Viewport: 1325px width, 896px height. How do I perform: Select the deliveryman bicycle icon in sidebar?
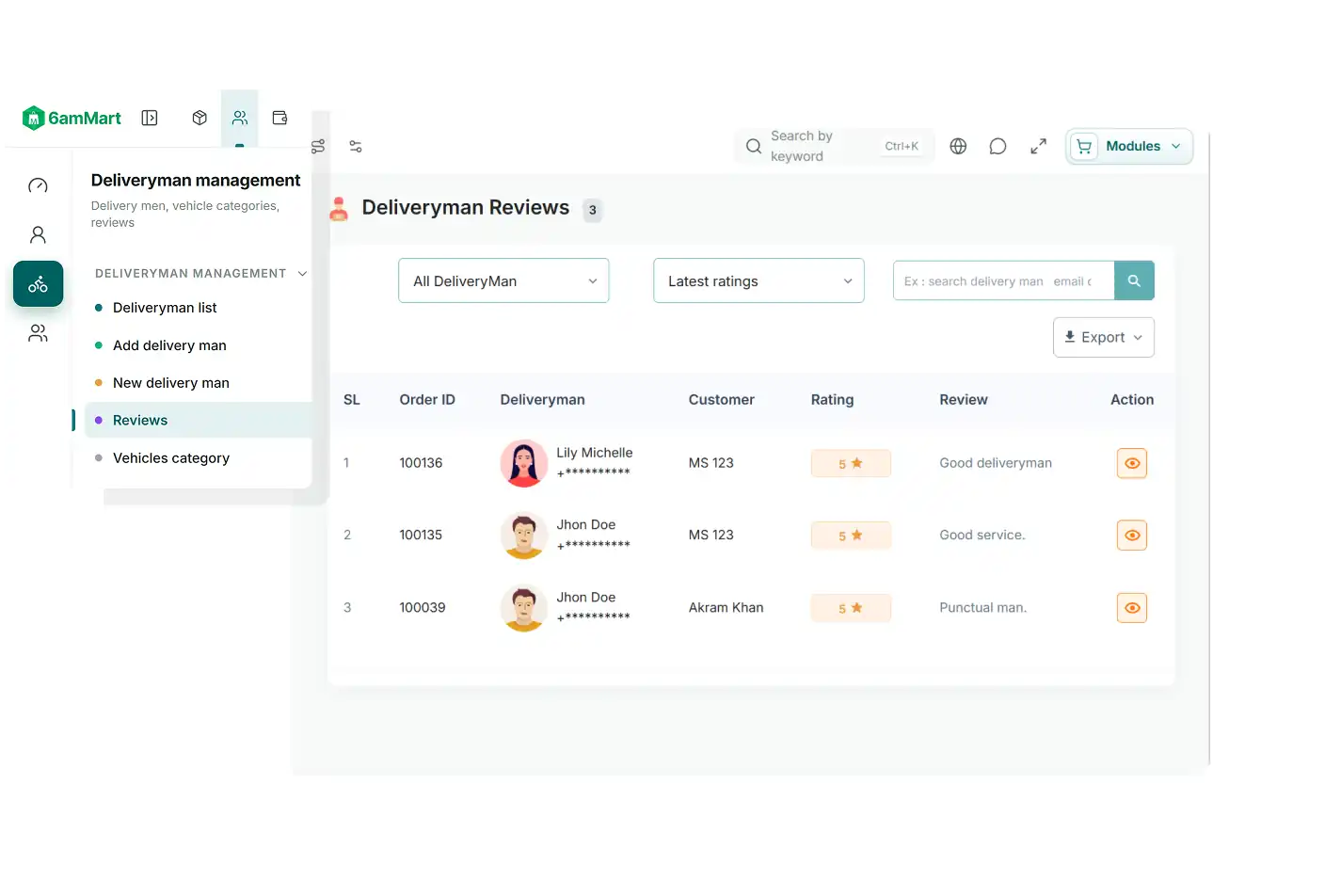tap(38, 283)
